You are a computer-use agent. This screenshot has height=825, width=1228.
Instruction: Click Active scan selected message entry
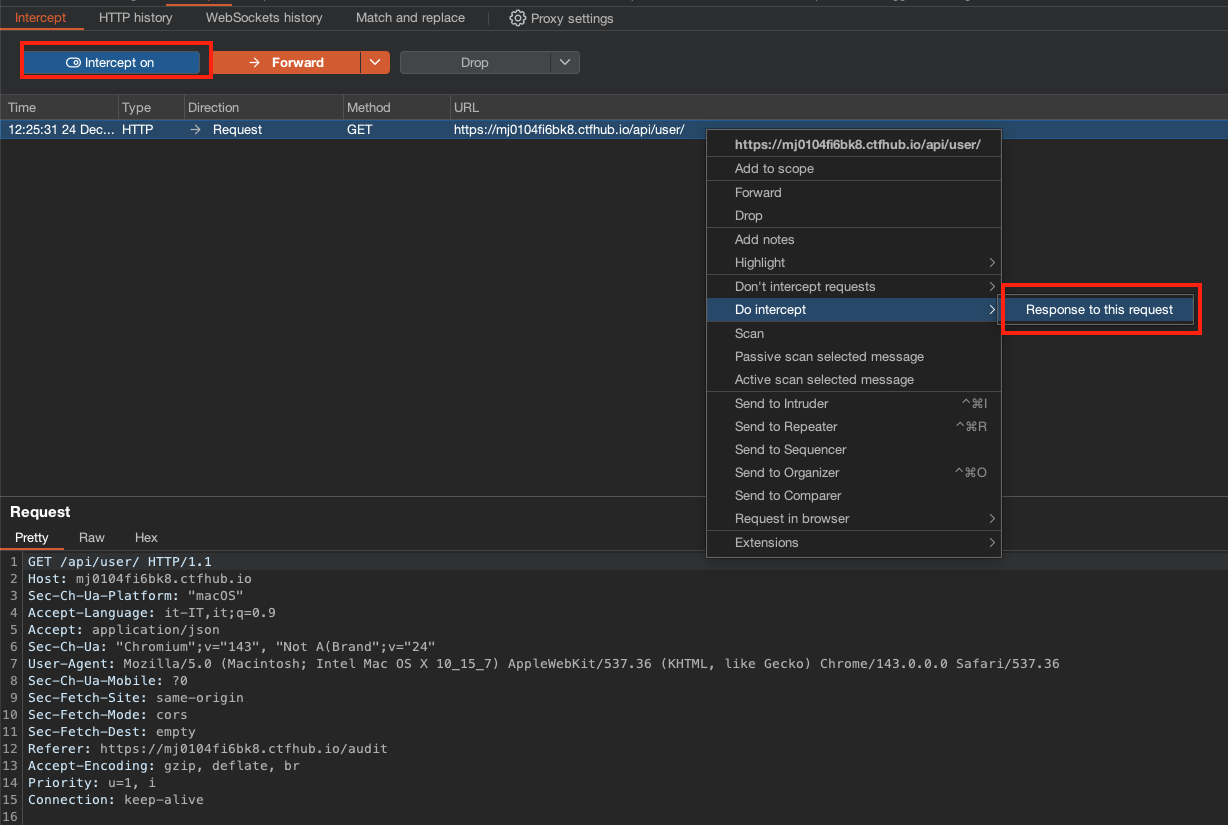pos(824,380)
